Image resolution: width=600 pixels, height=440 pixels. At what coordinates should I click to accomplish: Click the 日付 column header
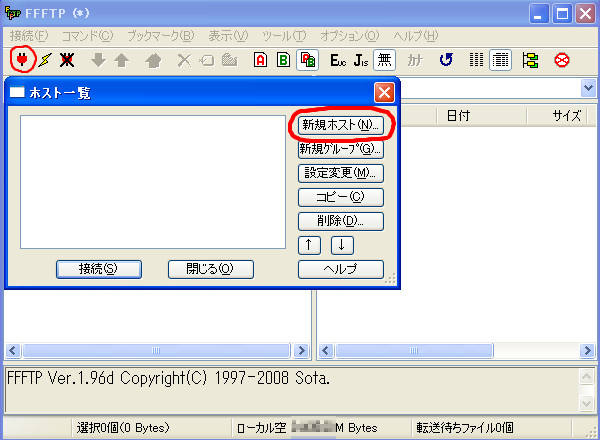[481, 116]
